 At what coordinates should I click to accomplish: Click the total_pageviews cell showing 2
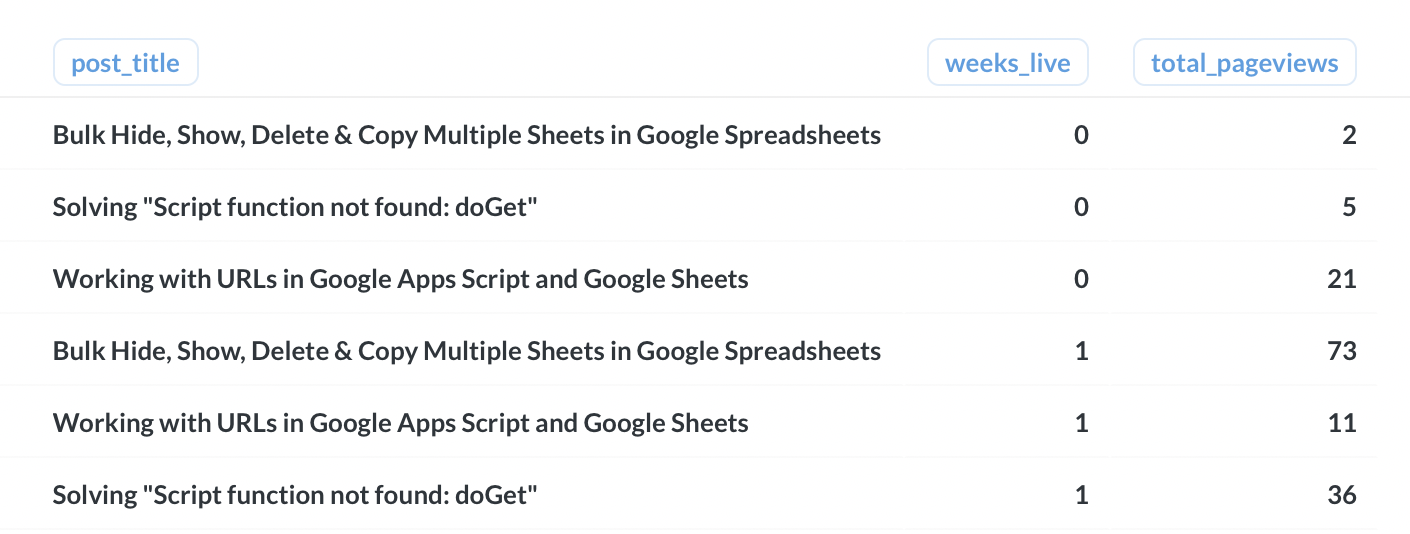pyautogui.click(x=1349, y=135)
